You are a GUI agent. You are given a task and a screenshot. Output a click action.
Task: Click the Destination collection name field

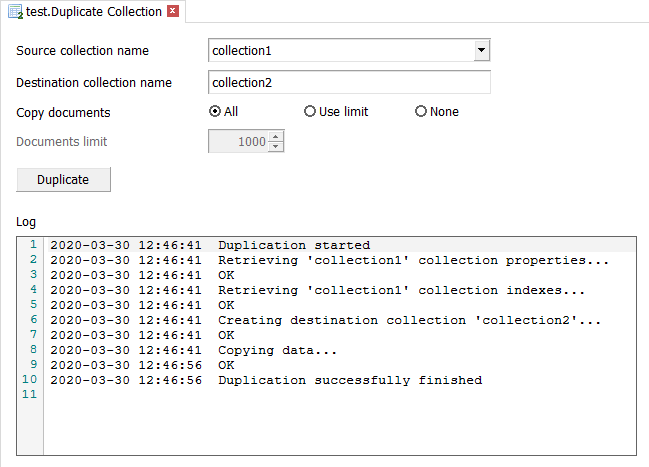[349, 82]
